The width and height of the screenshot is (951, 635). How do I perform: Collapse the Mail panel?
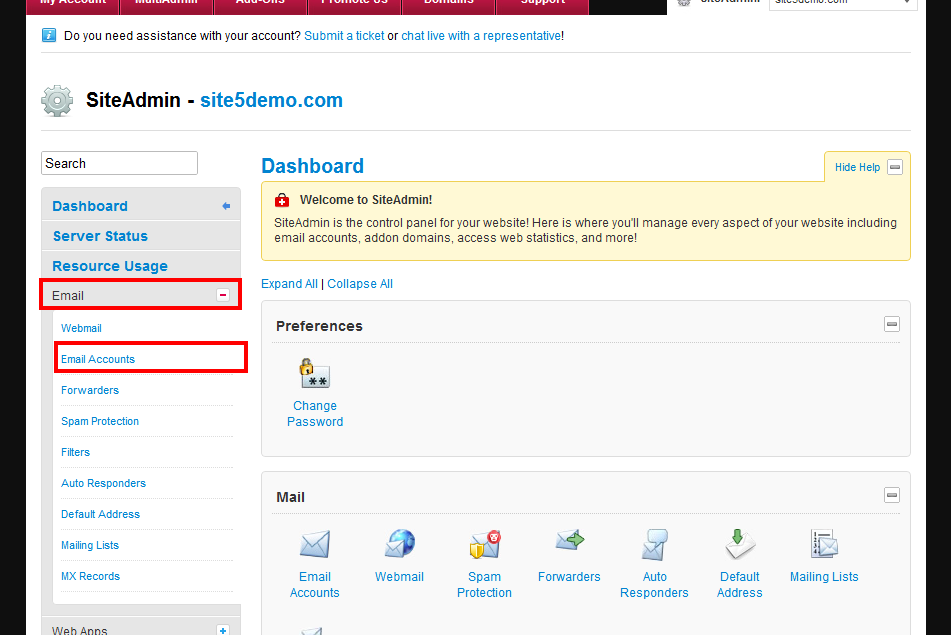point(892,496)
